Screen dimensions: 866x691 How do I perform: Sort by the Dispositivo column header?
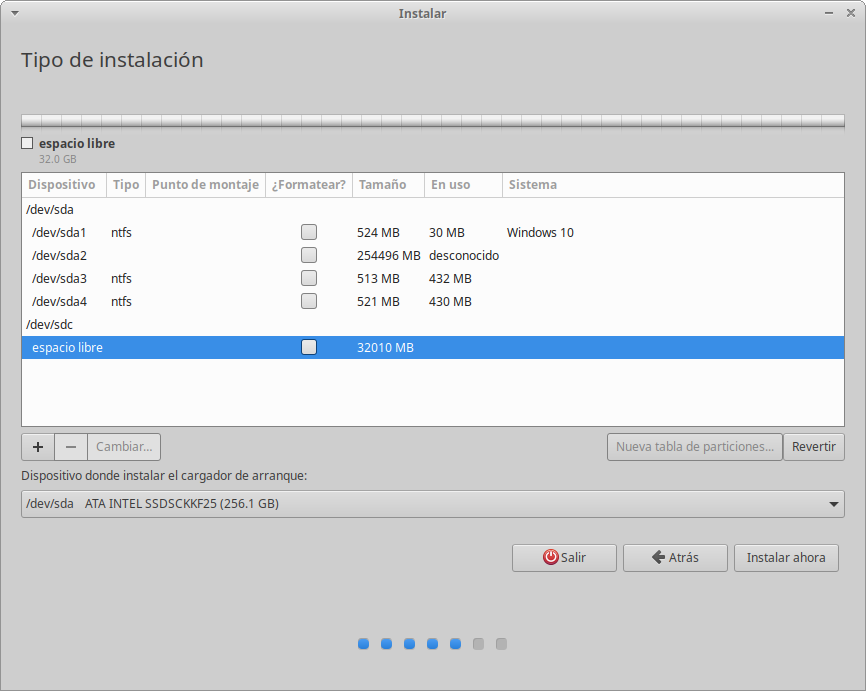click(x=62, y=185)
